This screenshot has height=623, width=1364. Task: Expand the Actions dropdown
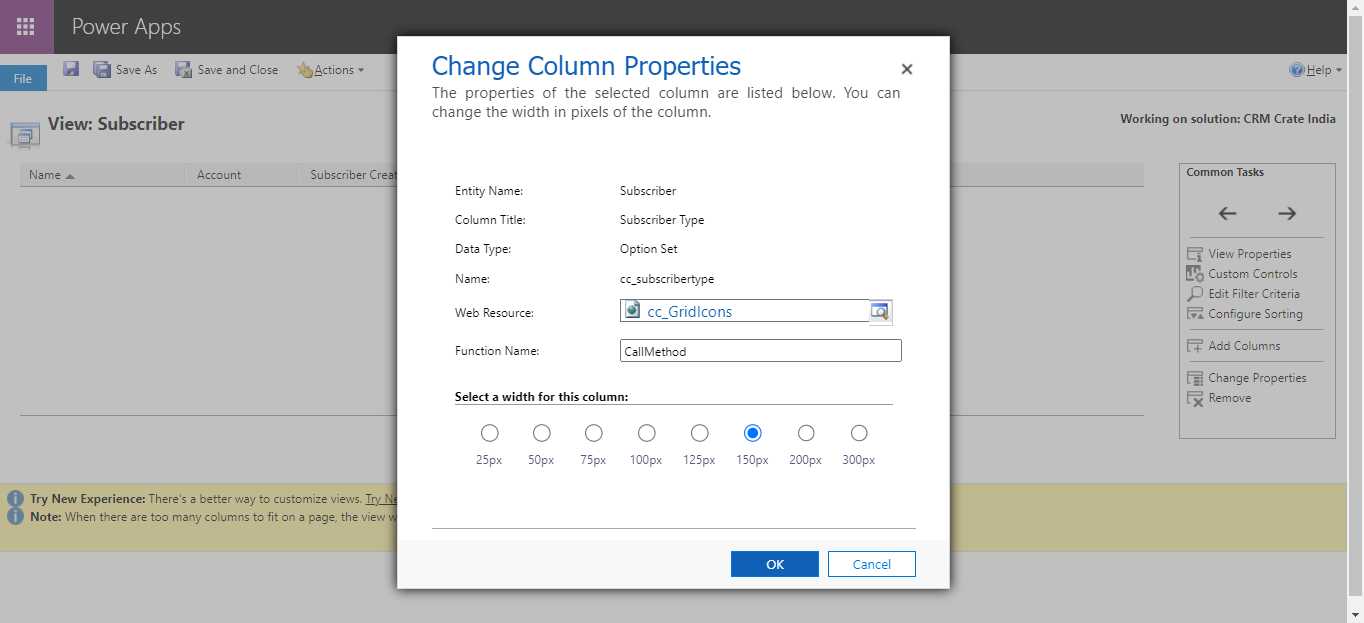tap(332, 69)
